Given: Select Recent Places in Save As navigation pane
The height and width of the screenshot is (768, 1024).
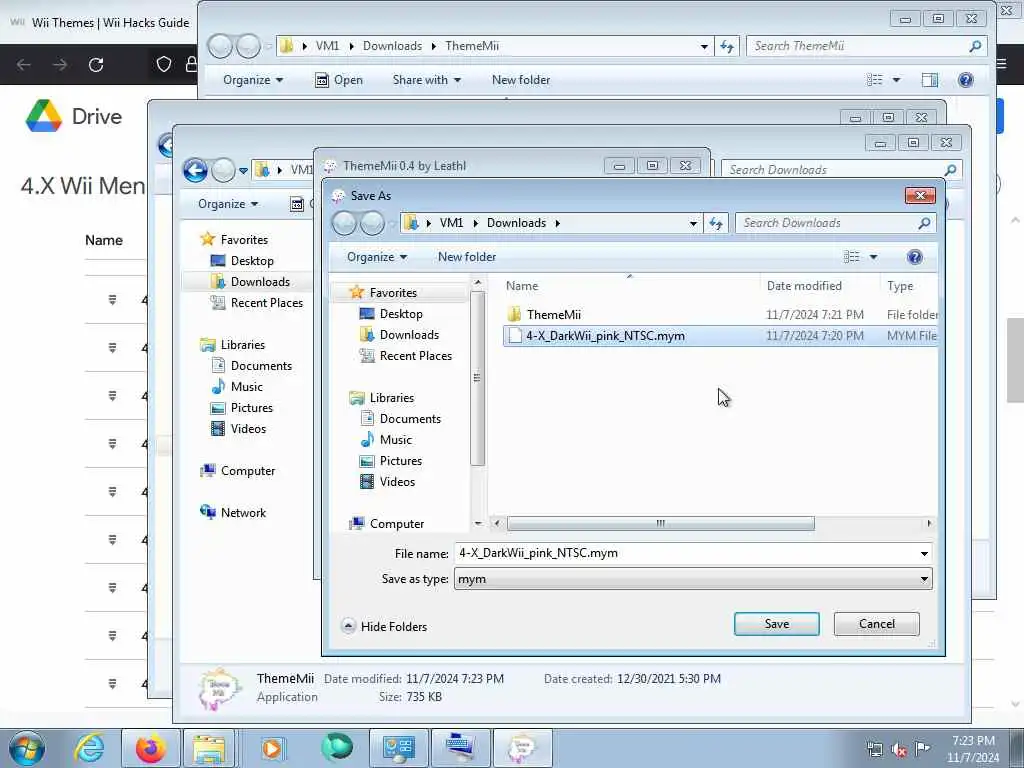Looking at the screenshot, I should (415, 355).
